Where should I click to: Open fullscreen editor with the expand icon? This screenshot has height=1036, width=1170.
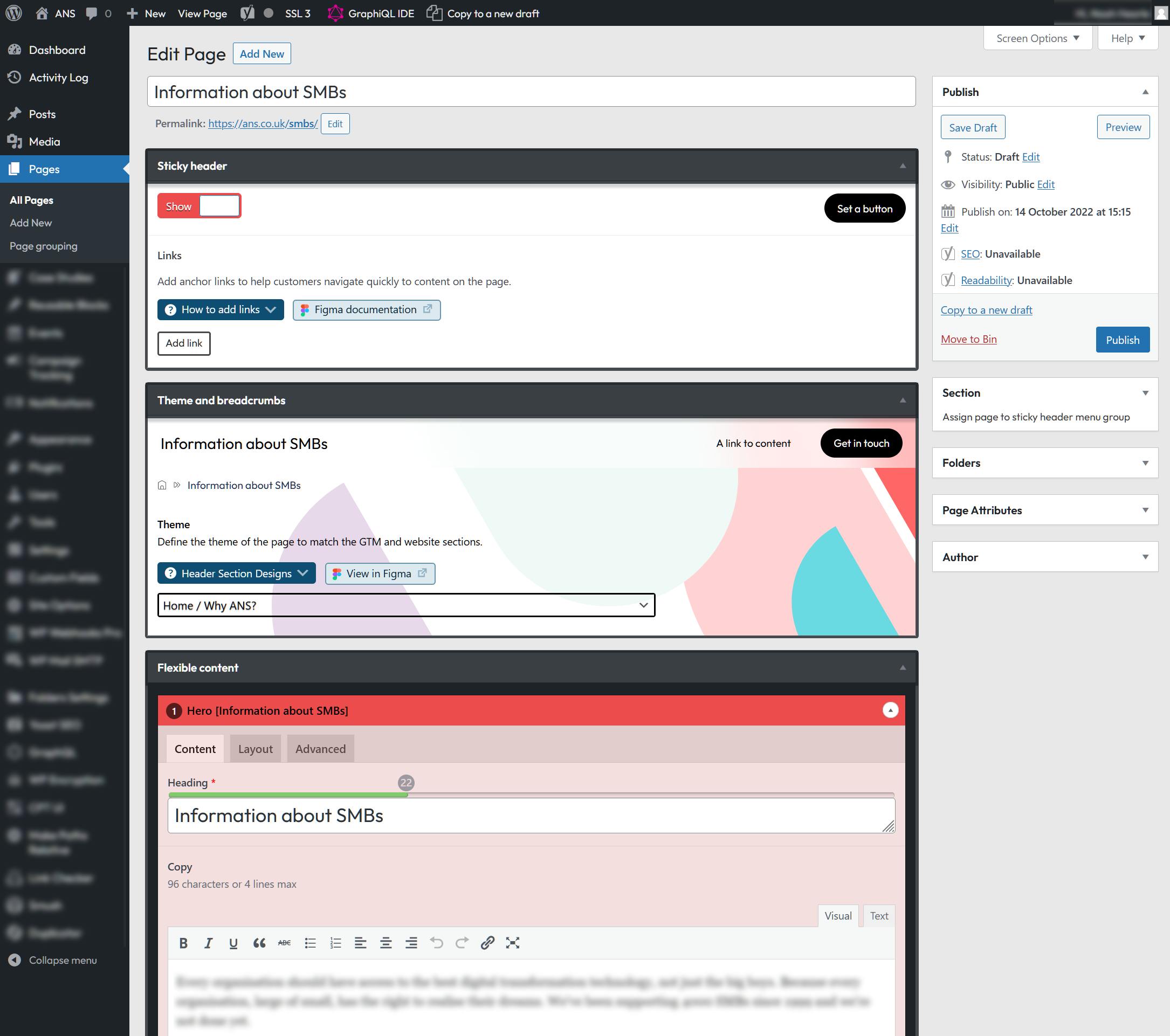point(512,943)
